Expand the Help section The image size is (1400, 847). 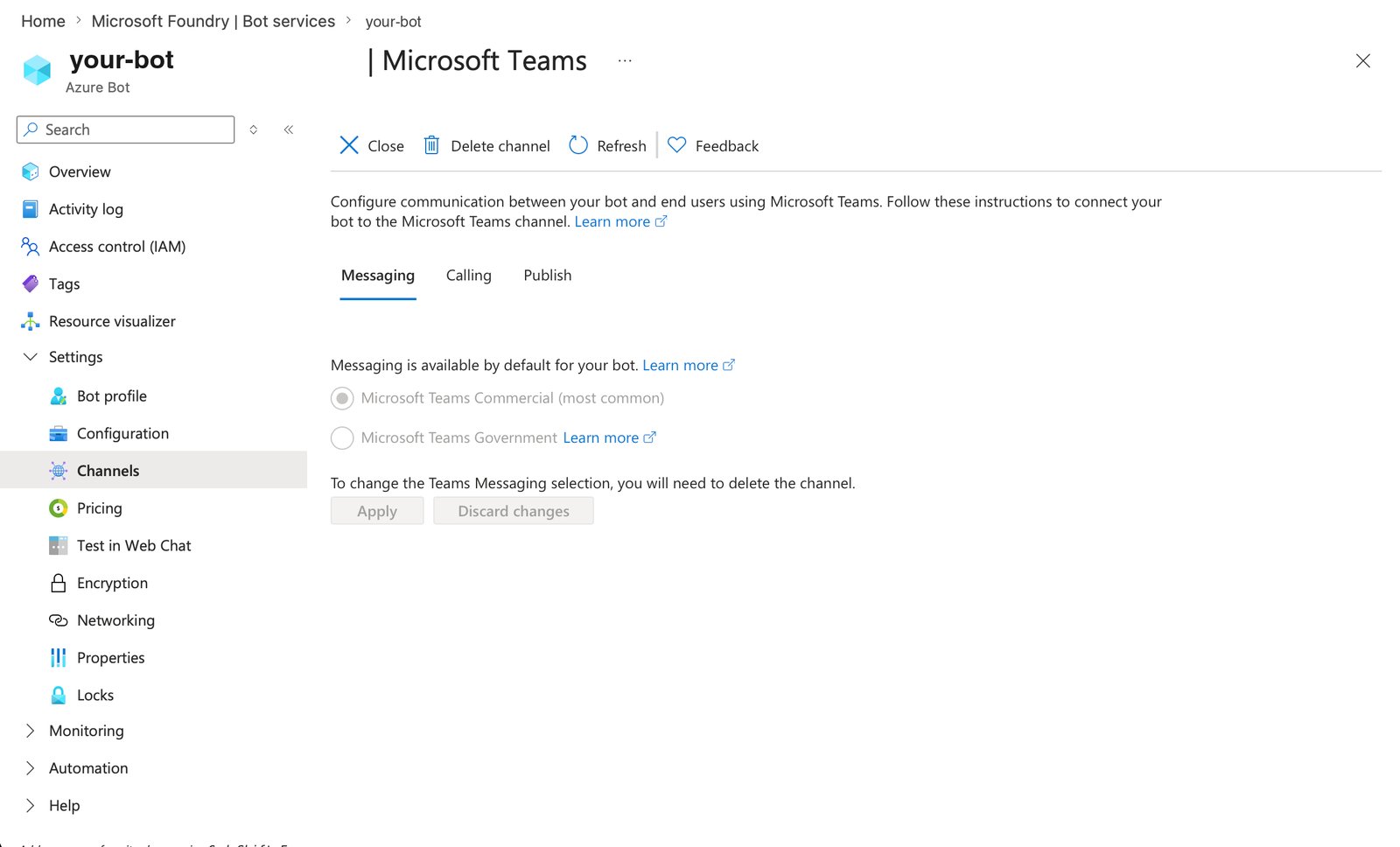[x=31, y=806]
